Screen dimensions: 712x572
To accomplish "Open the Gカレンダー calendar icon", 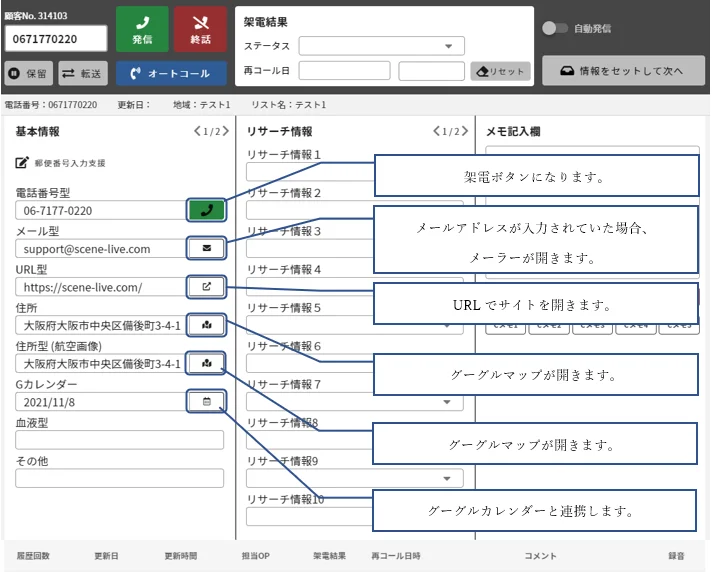I will click(206, 401).
